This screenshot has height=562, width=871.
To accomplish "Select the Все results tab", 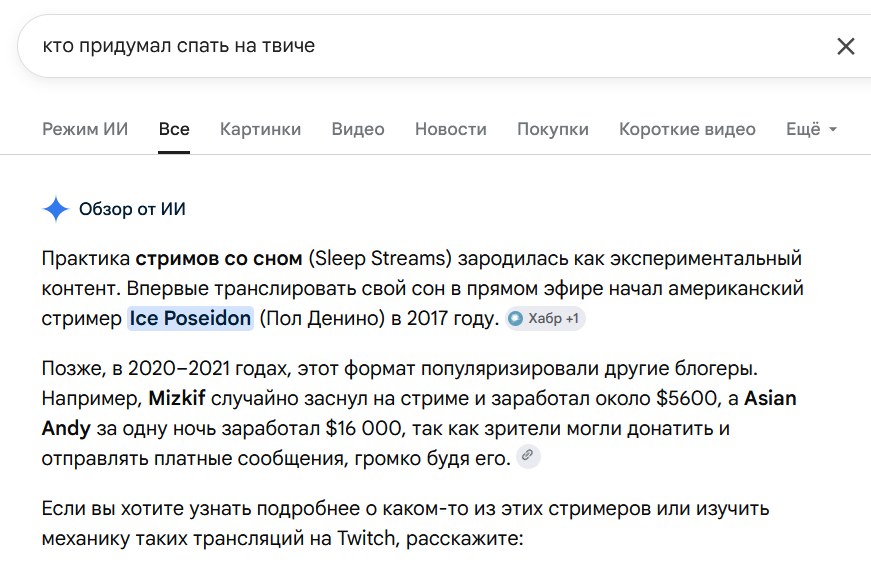I will [174, 129].
